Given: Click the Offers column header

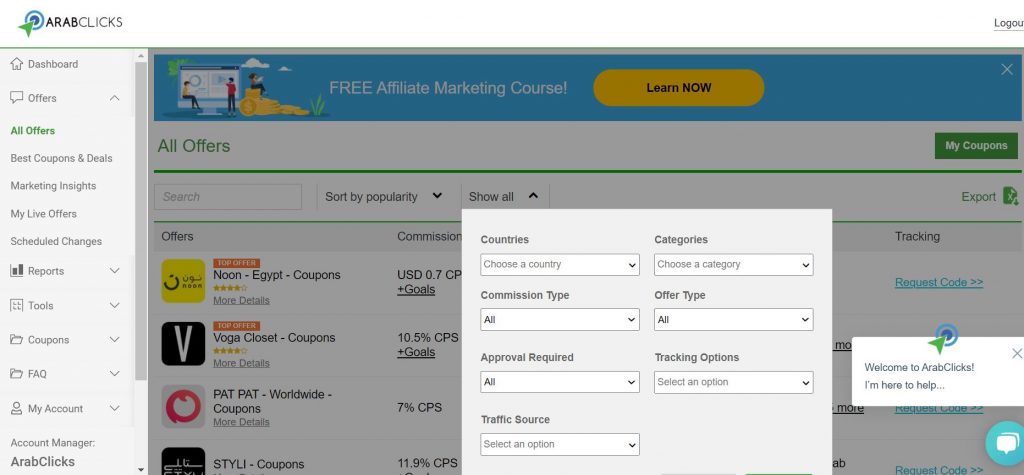Looking at the screenshot, I should tap(177, 237).
